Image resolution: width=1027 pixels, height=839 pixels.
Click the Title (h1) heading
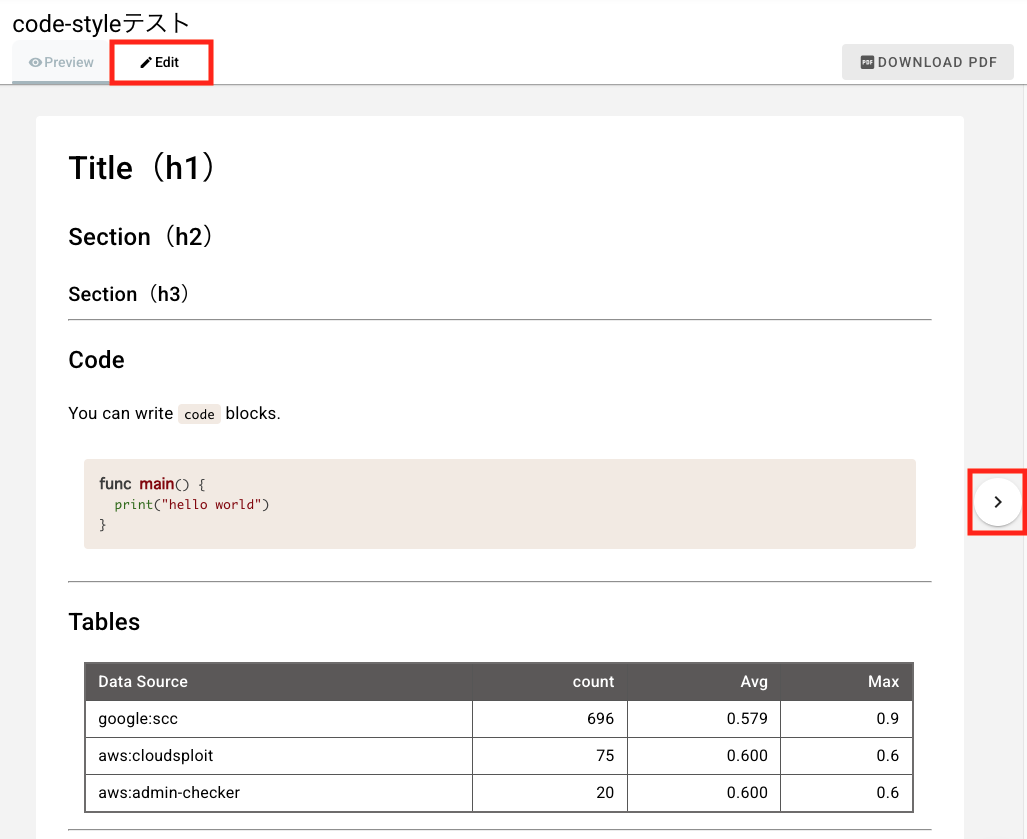pos(142,168)
